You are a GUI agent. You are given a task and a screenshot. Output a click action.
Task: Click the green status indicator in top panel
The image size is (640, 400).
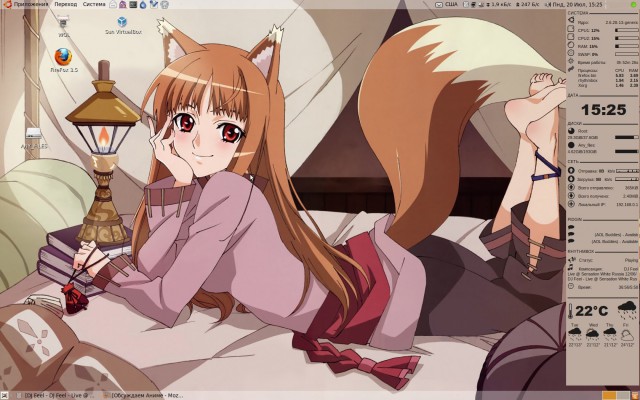point(633,5)
